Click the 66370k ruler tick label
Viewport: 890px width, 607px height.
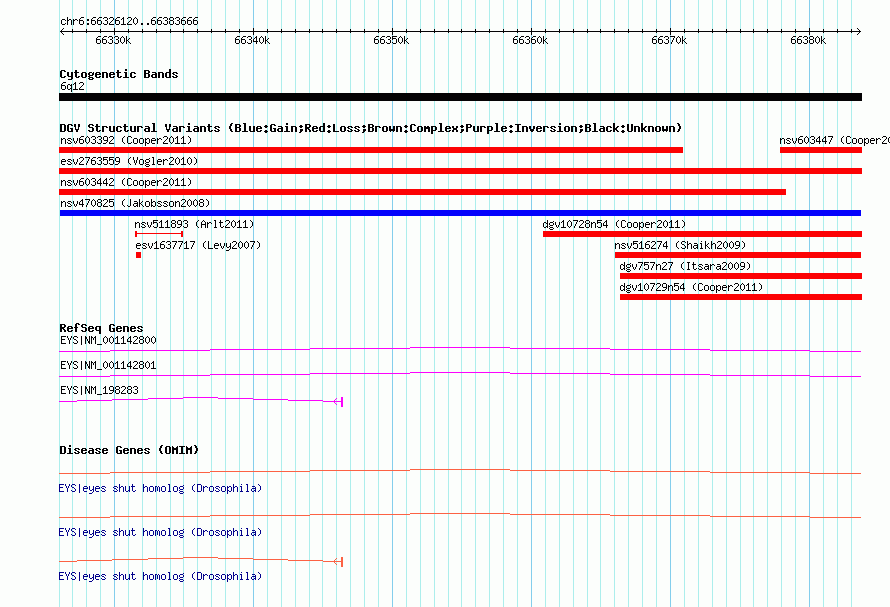coord(669,40)
